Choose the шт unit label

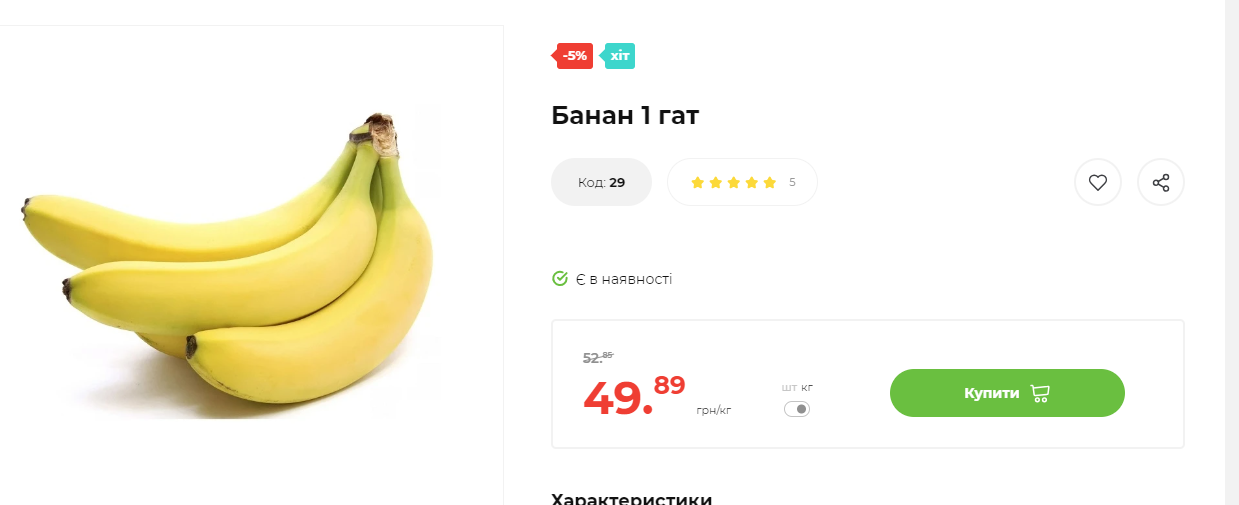[789, 387]
